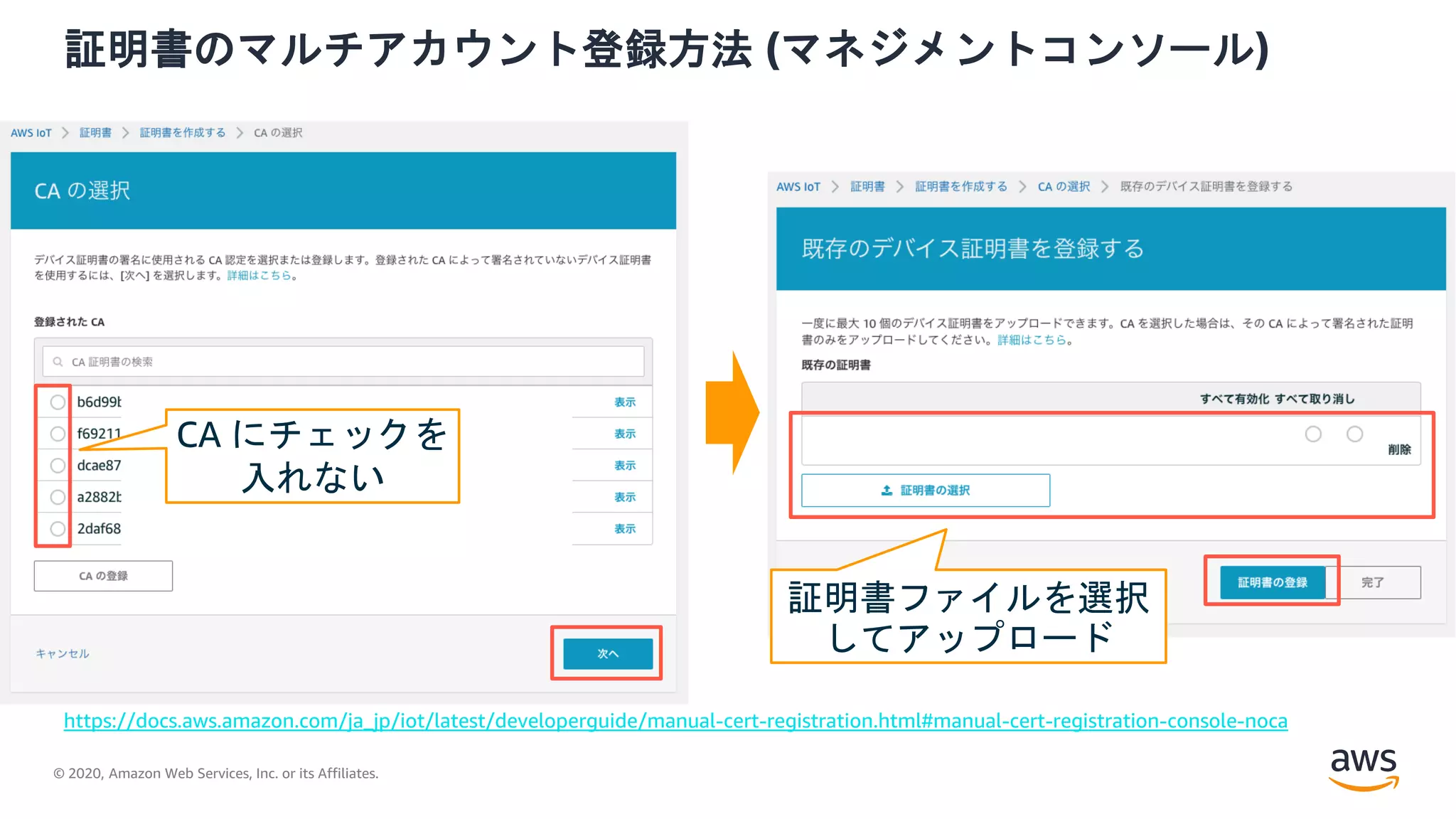
Task: Click 表示 link for CA a2882
Action: [625, 497]
